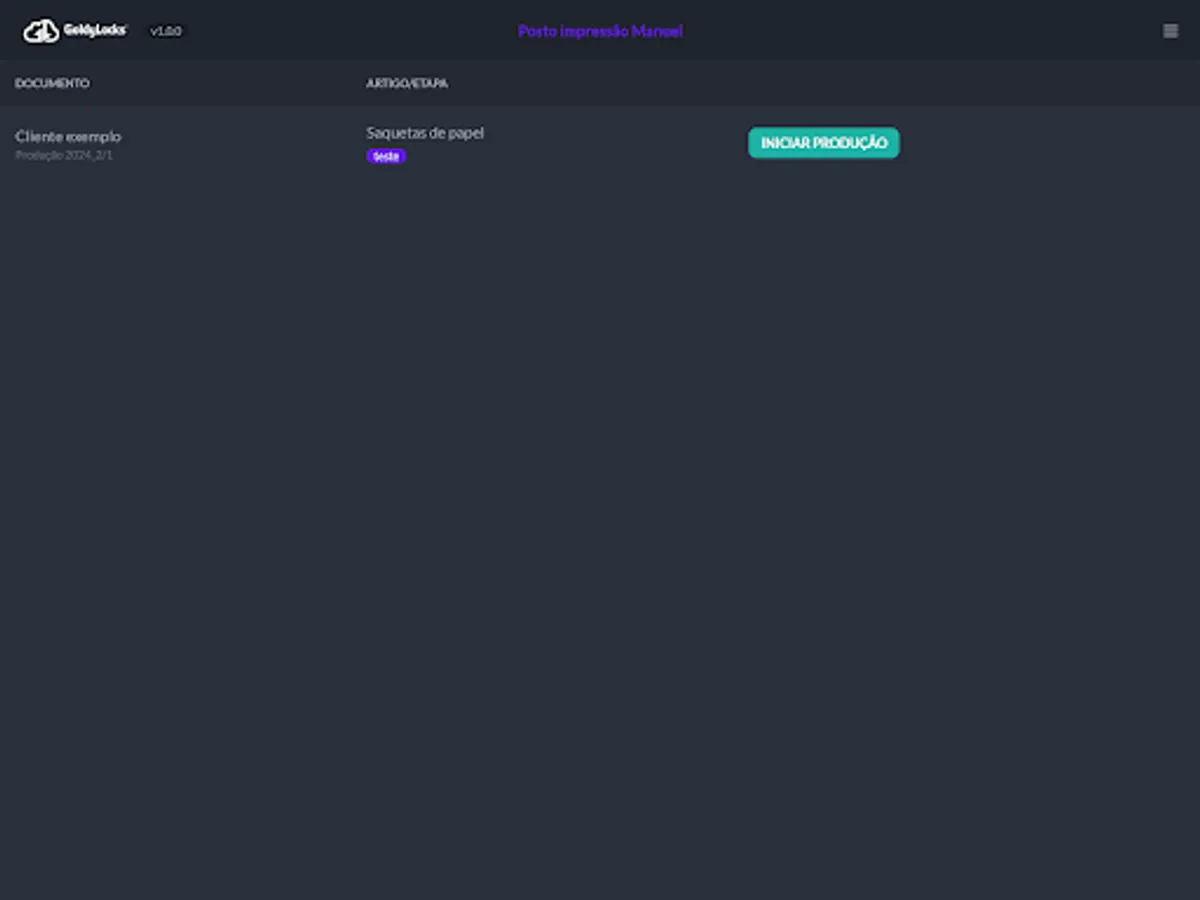Click the DOCUMENTO column header
The width and height of the screenshot is (1200, 900).
(52, 83)
